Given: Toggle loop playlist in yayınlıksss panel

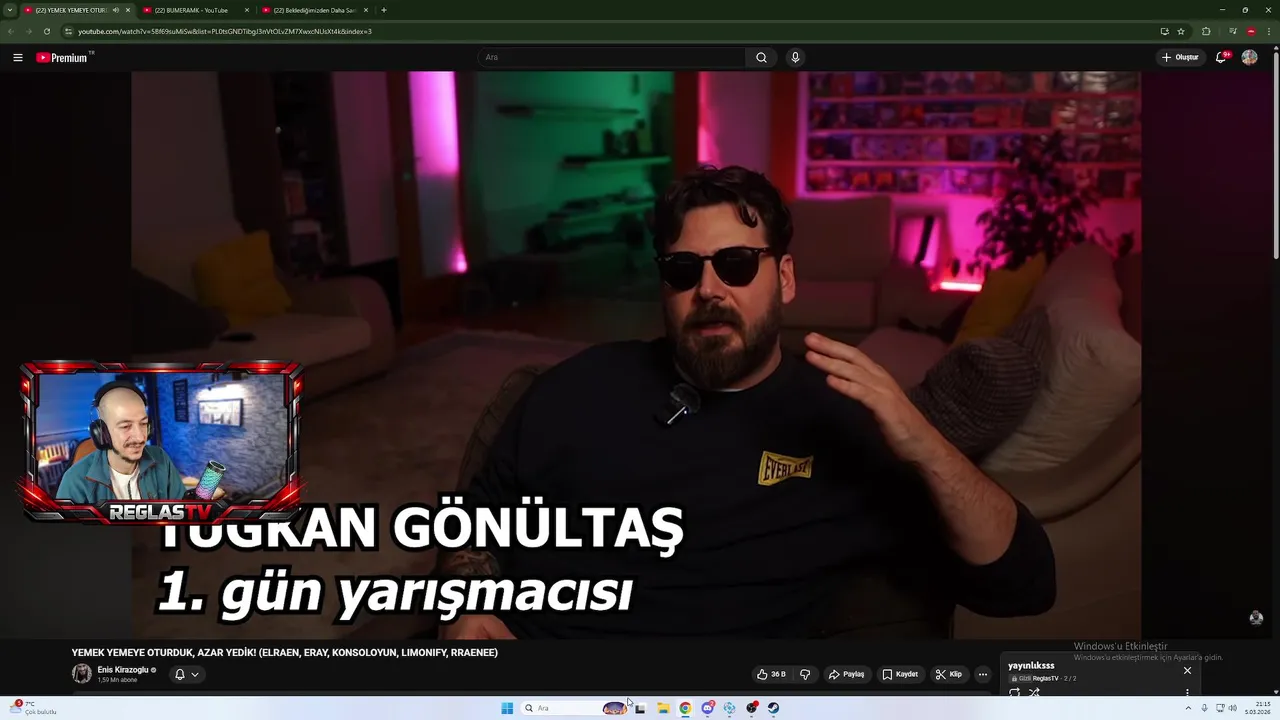Looking at the screenshot, I should pos(1015,692).
